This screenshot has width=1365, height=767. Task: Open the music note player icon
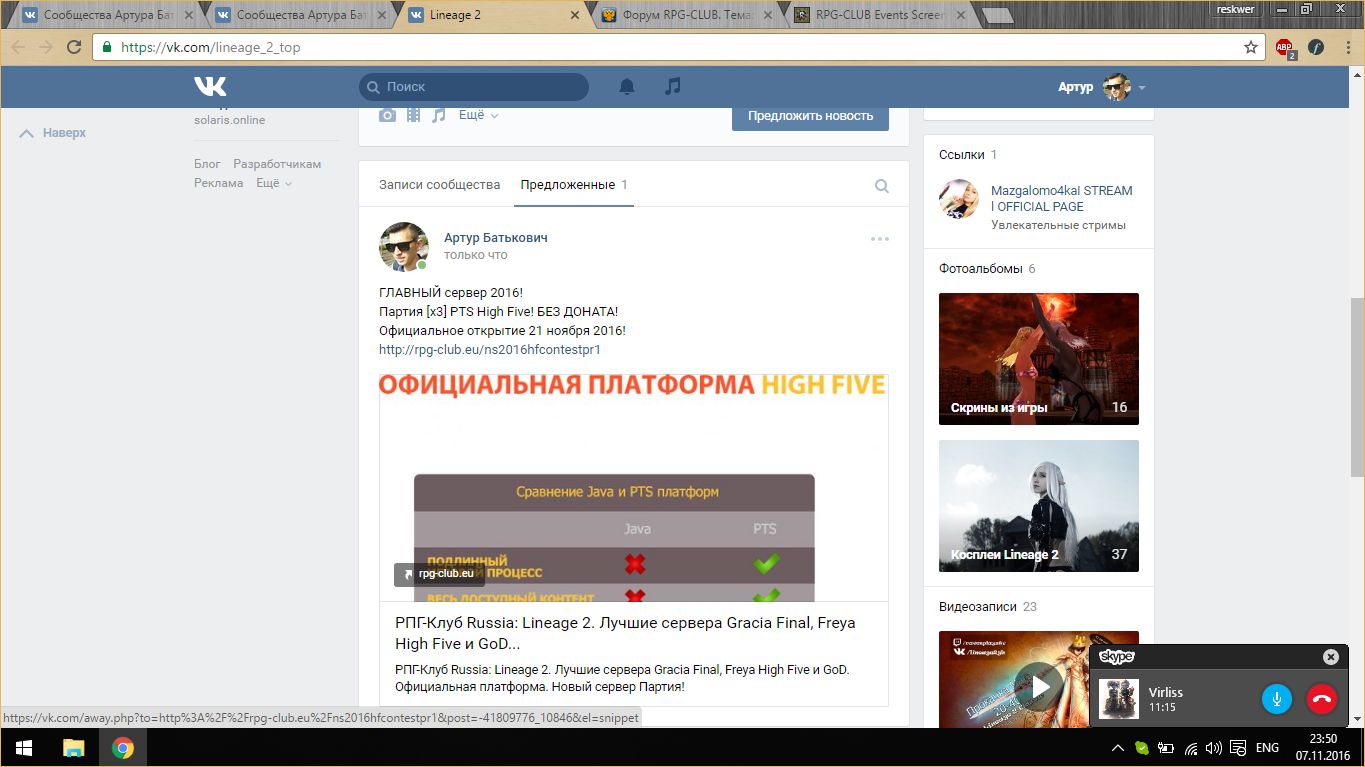tap(673, 87)
